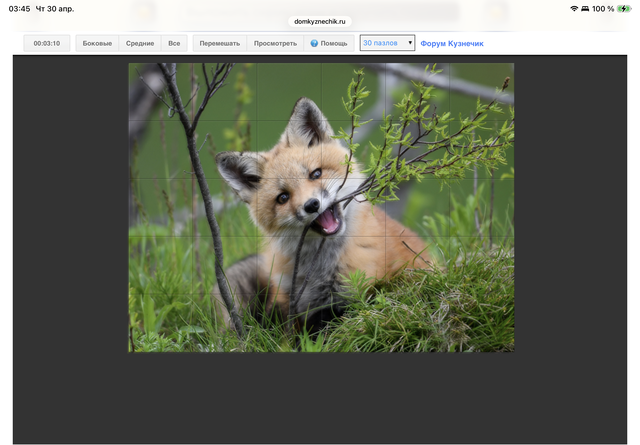Click the blue question mark help icon

point(314,44)
